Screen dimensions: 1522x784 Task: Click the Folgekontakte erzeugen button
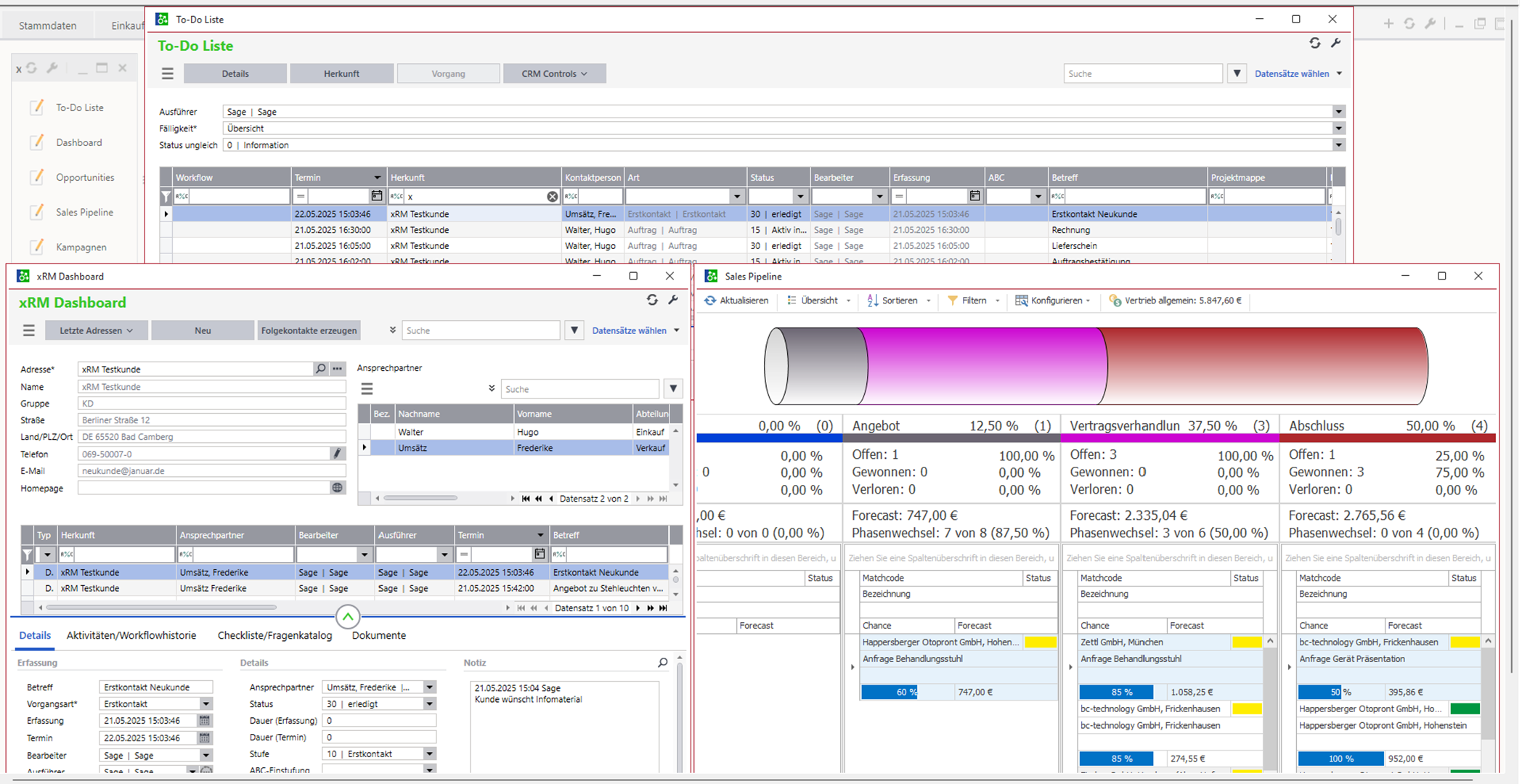[x=309, y=330]
